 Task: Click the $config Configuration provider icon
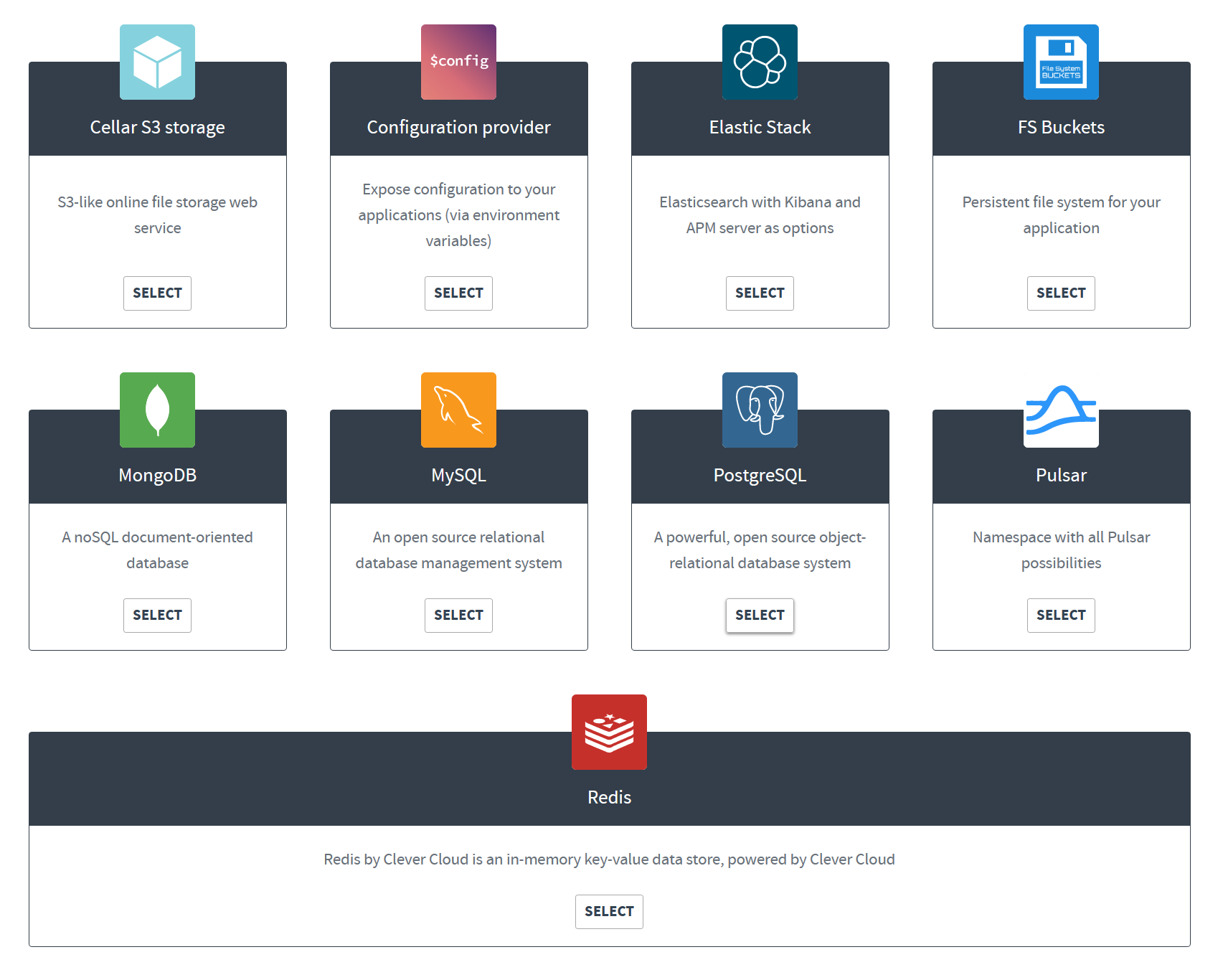click(458, 62)
